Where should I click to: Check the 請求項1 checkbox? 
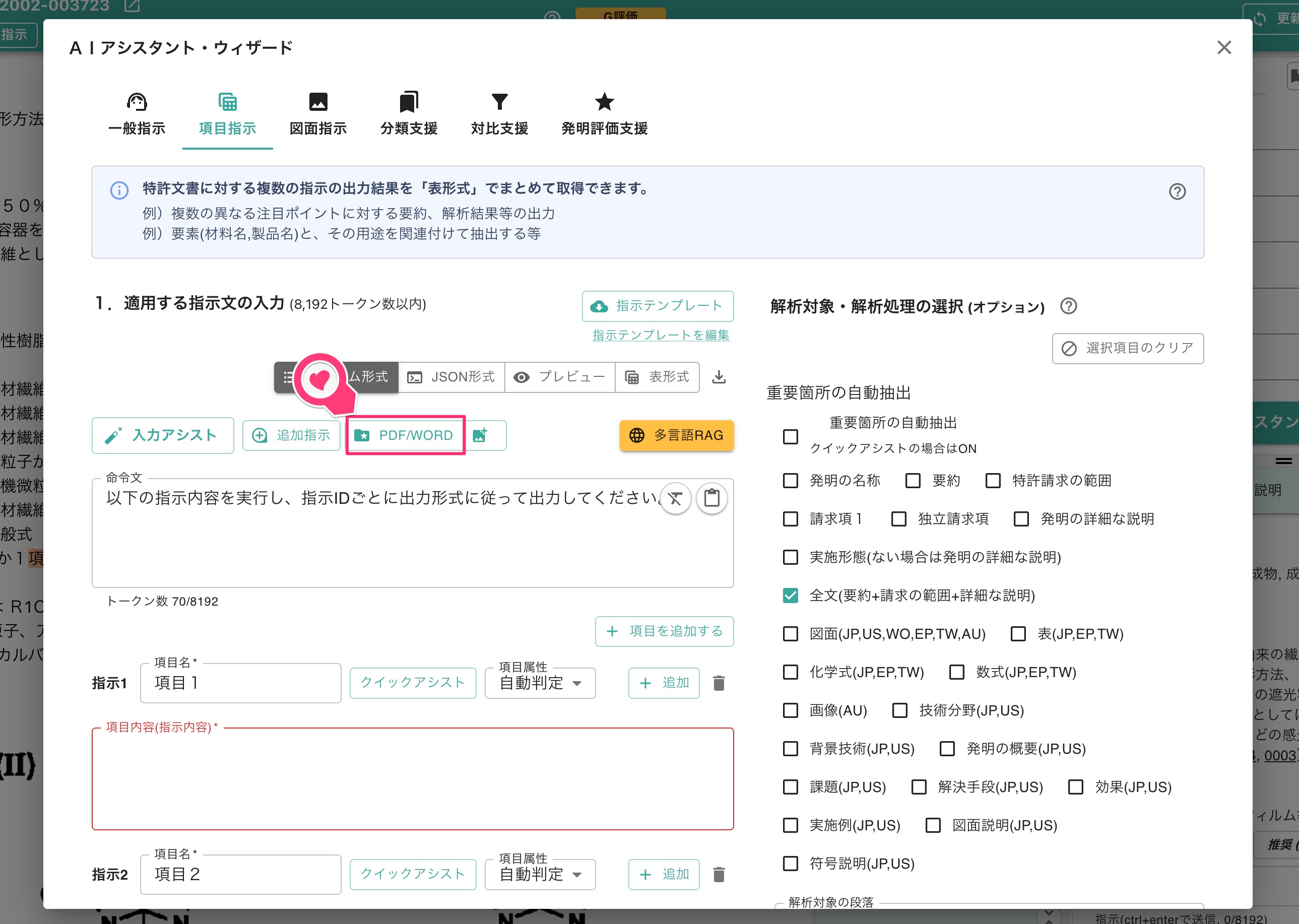(790, 519)
